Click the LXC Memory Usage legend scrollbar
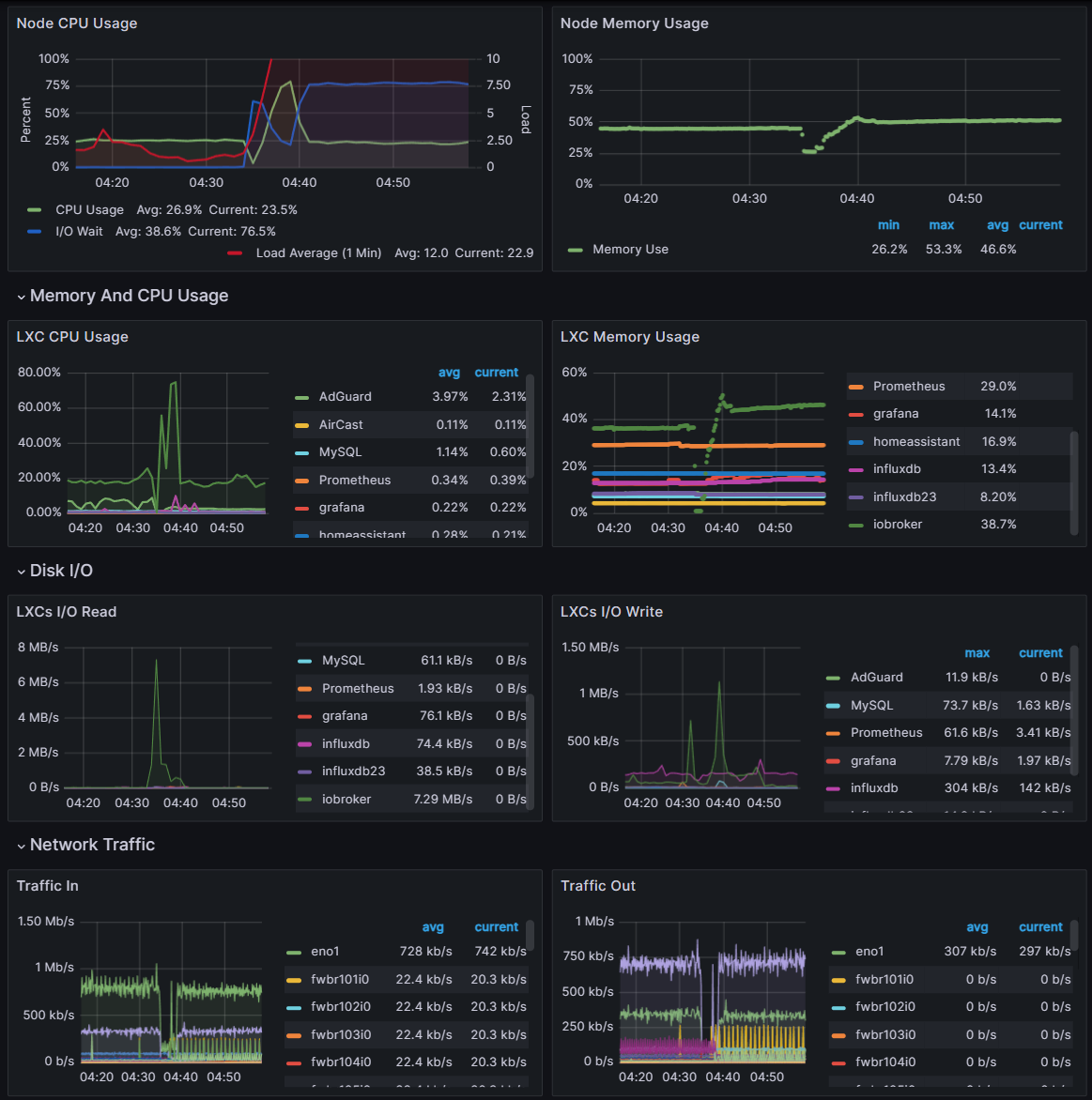This screenshot has width=1092, height=1100. click(x=1074, y=484)
